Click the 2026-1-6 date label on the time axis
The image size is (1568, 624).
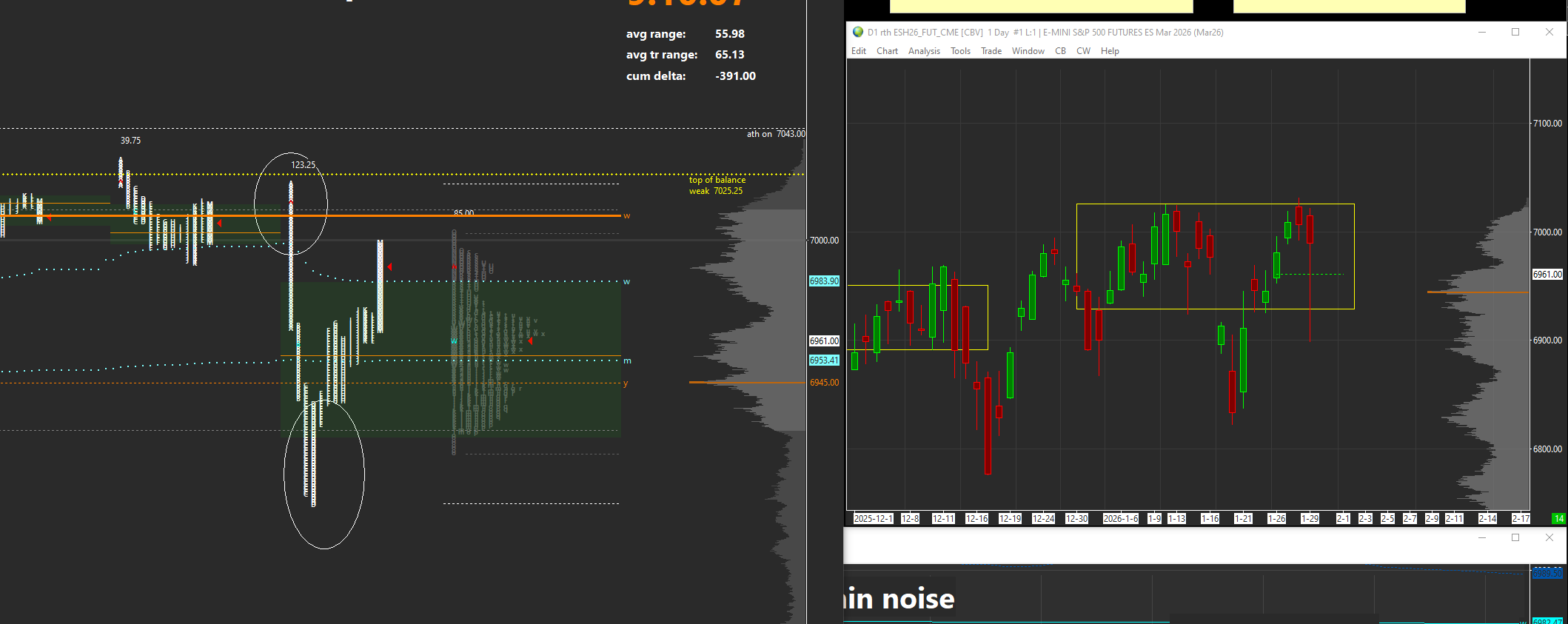[1121, 519]
